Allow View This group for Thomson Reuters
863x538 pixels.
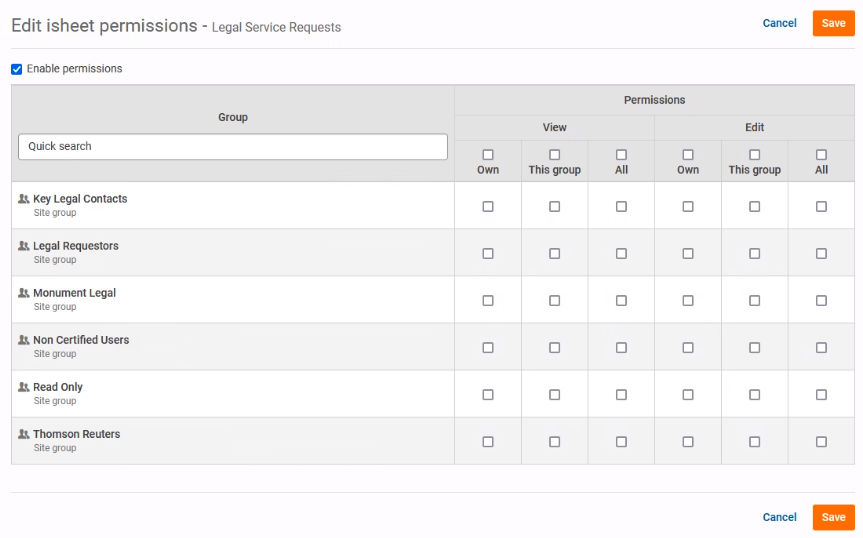click(x=554, y=442)
